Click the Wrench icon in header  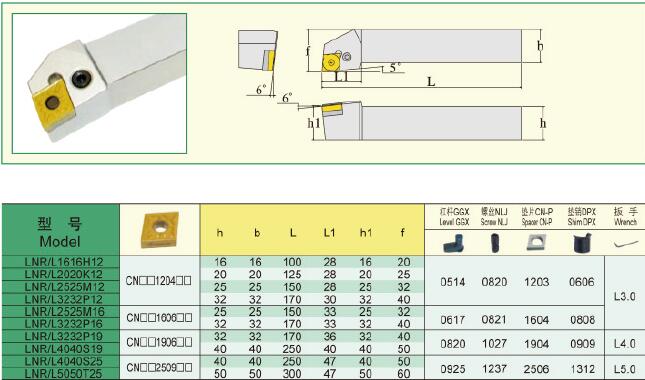click(626, 244)
